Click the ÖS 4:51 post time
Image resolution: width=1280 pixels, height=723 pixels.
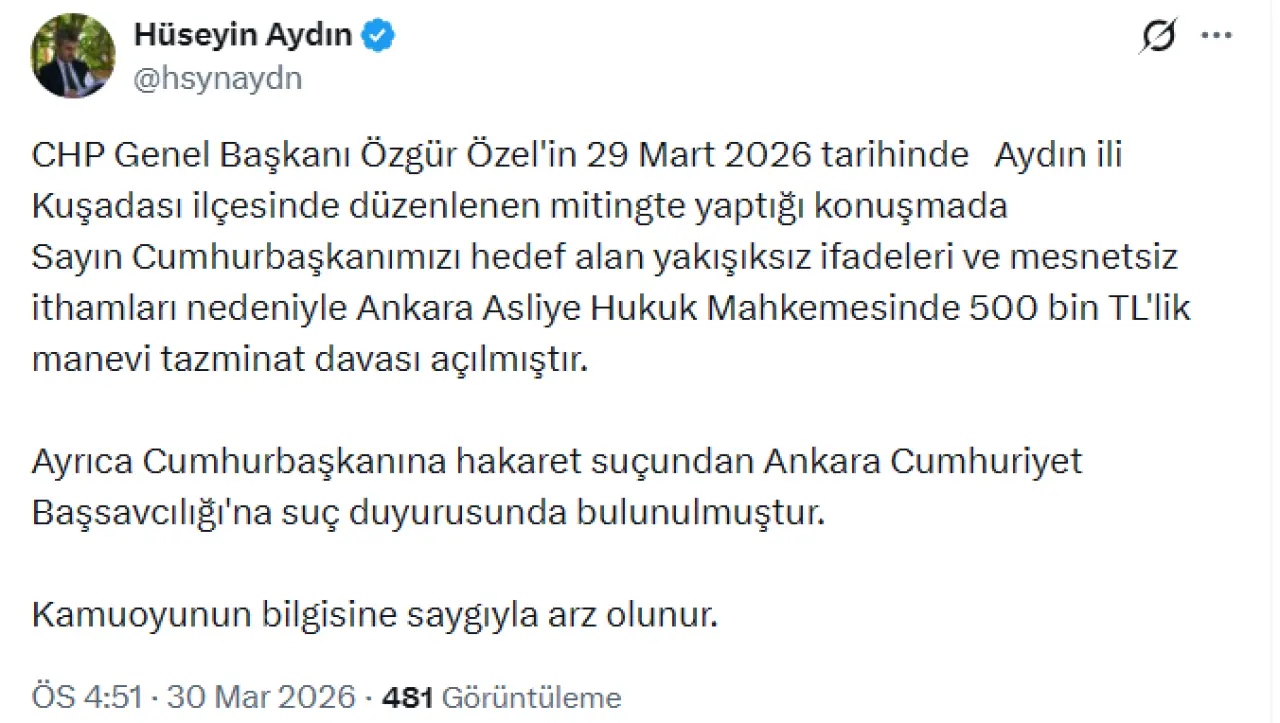coord(87,697)
